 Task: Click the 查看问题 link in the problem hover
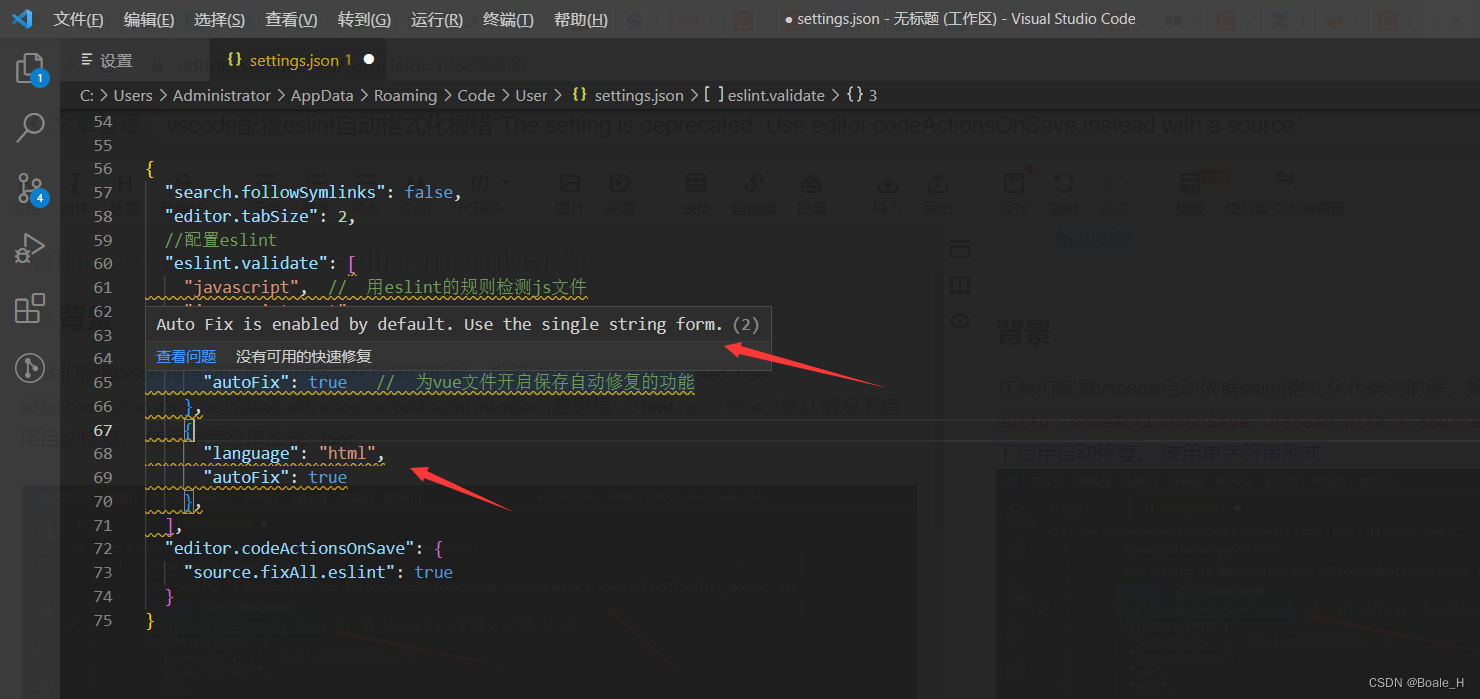coord(186,355)
